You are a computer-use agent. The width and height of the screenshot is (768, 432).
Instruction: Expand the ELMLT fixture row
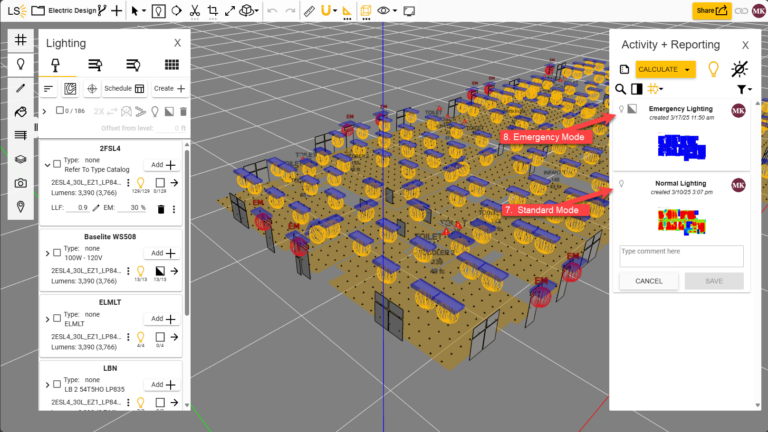pyautogui.click(x=48, y=319)
